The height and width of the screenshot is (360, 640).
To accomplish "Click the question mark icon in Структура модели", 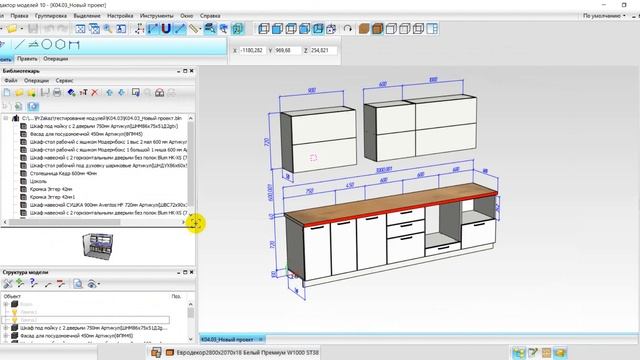I will [33, 284].
